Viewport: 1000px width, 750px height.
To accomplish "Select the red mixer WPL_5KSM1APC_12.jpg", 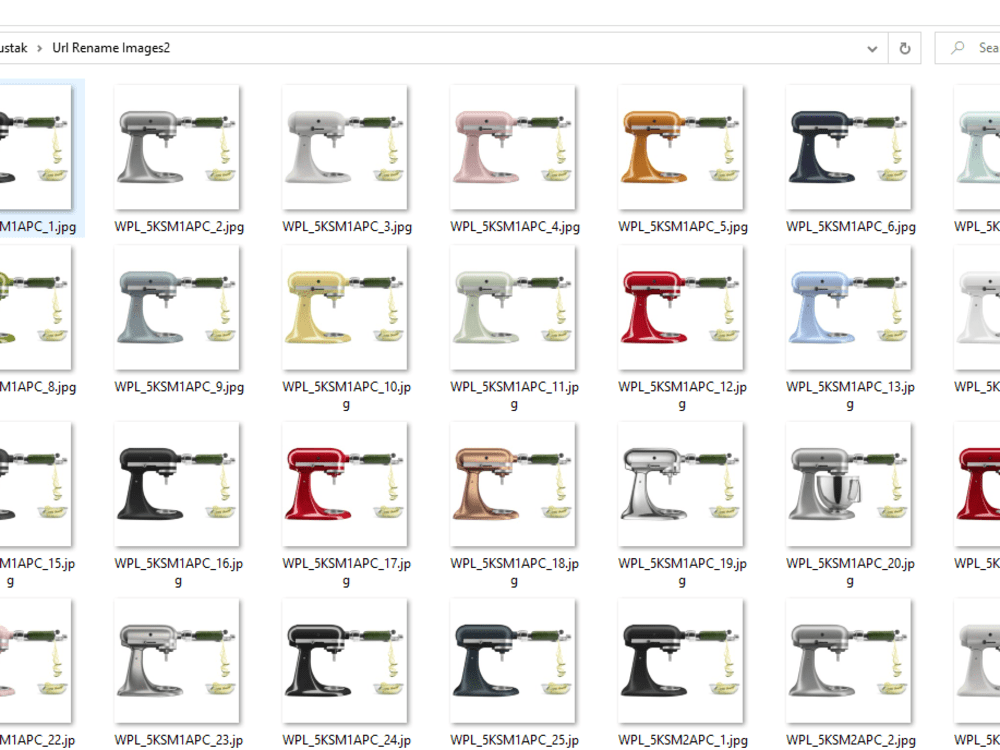I will pos(680,307).
